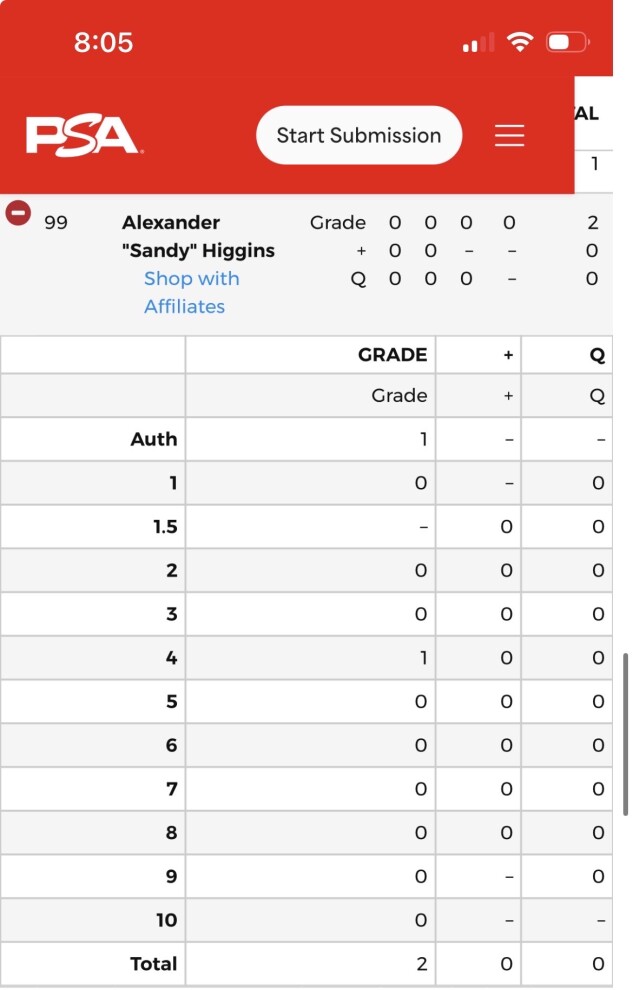Screen dimensions: 633x990
Task: Click card number 99
Action: point(56,222)
